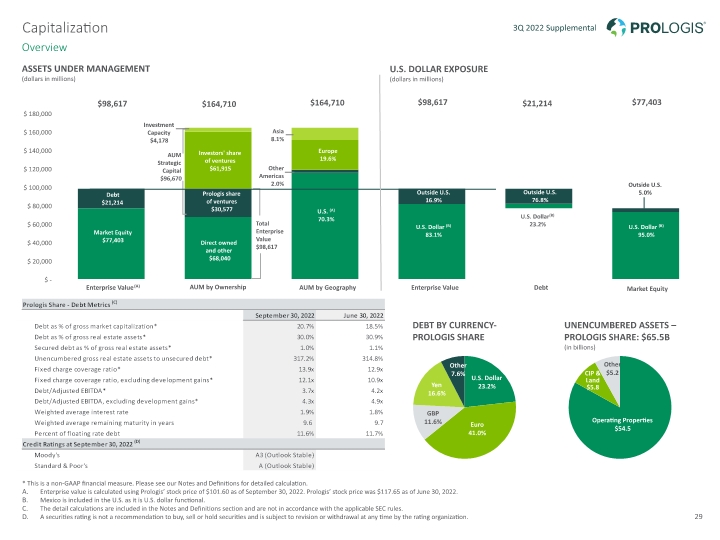The image size is (720, 540).
Task: Click Direct owned and other $68,040 segment
Action: [x=218, y=248]
